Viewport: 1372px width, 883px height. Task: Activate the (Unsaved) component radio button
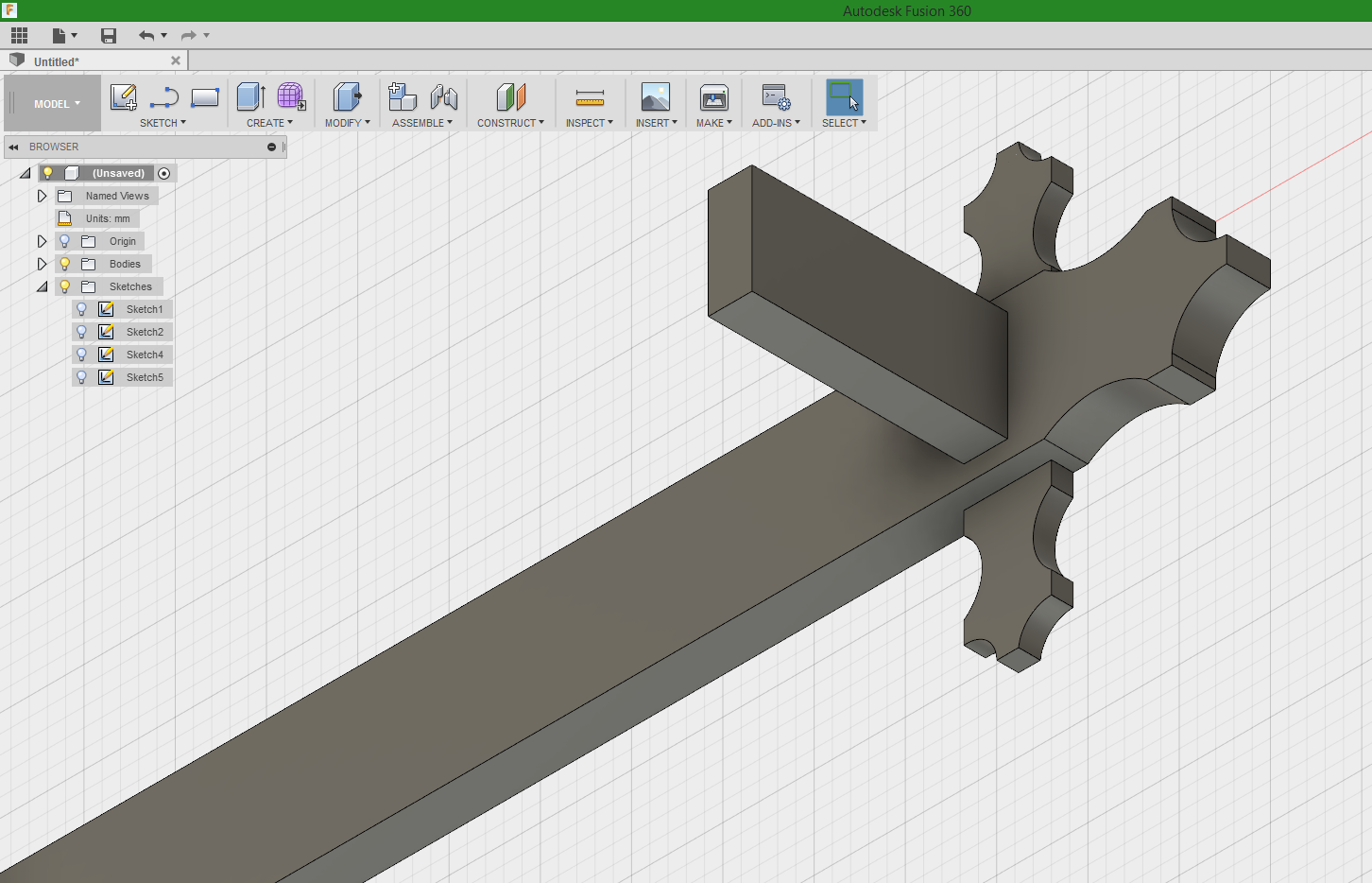(164, 173)
